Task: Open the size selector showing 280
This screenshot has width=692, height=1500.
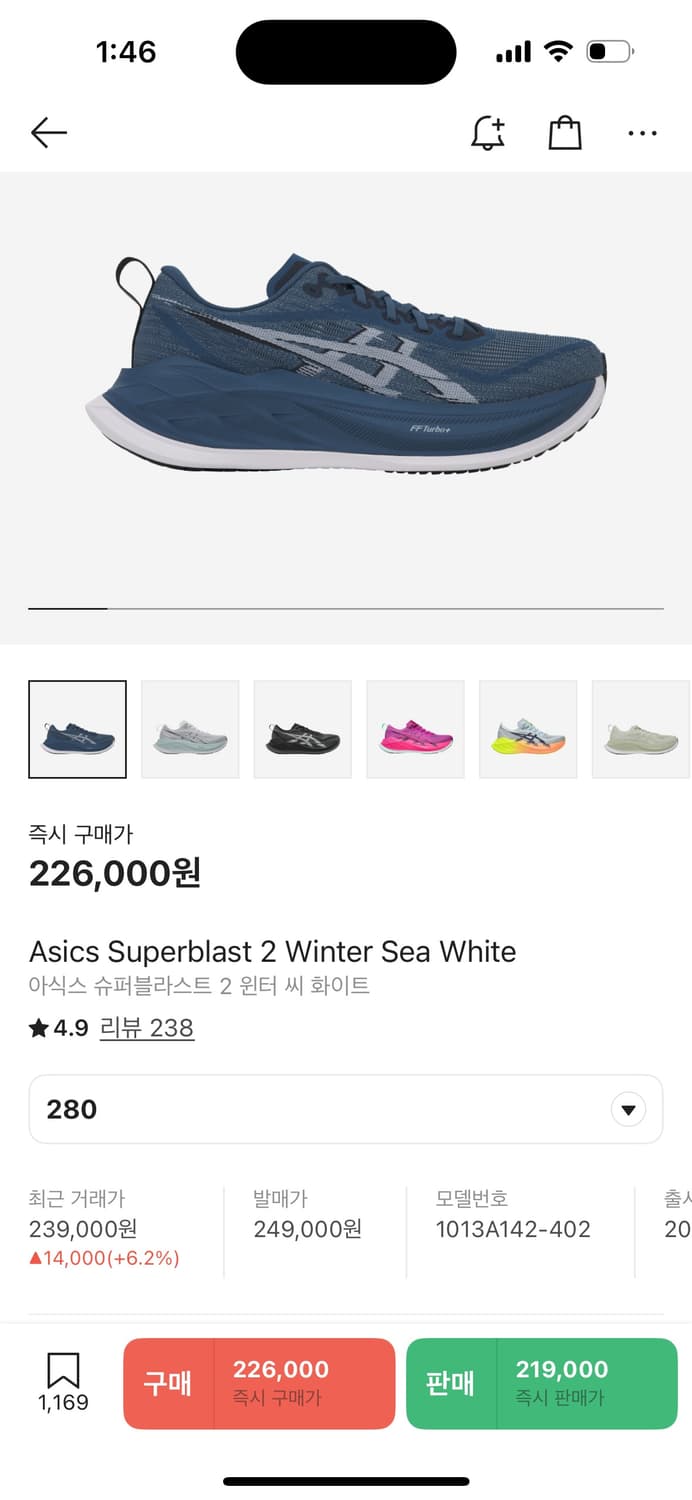Action: tap(345, 1109)
